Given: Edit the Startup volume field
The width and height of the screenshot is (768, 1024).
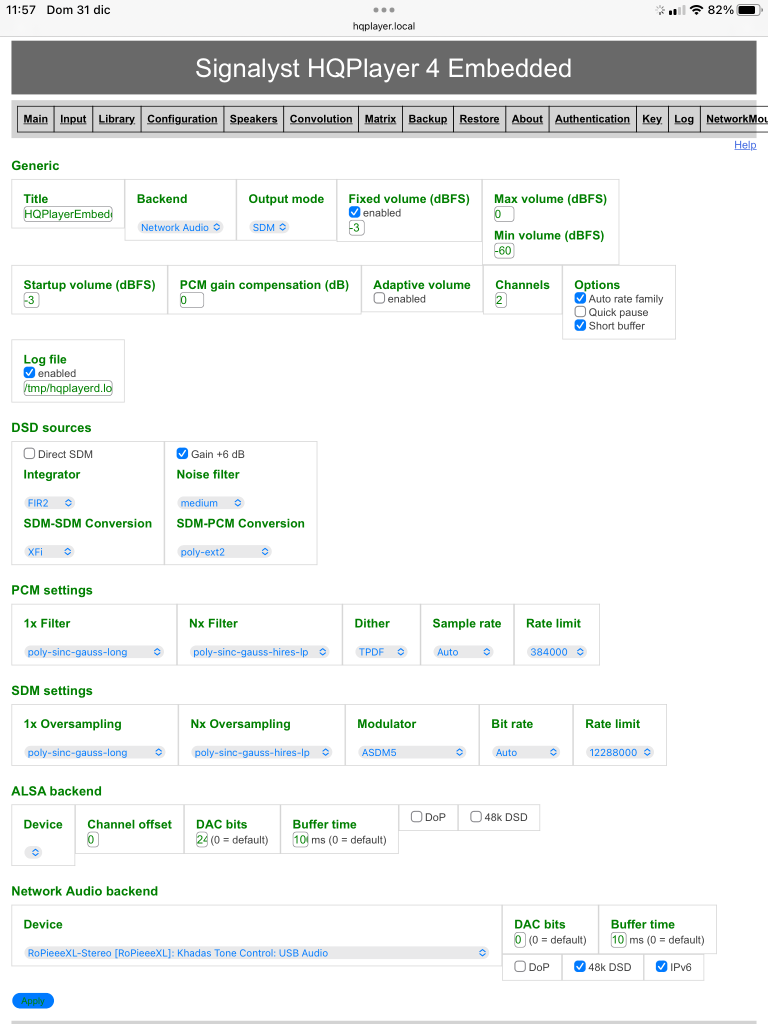Looking at the screenshot, I should [x=31, y=300].
